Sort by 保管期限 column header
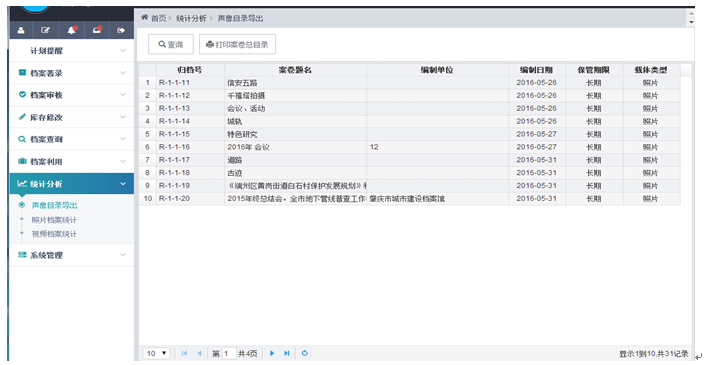 (593, 70)
